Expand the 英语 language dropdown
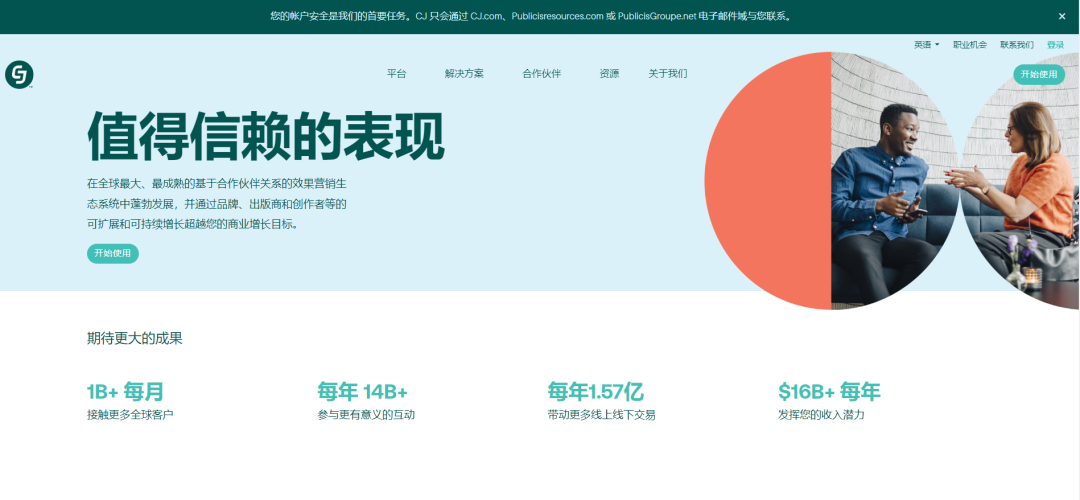The width and height of the screenshot is (1080, 500). click(926, 45)
